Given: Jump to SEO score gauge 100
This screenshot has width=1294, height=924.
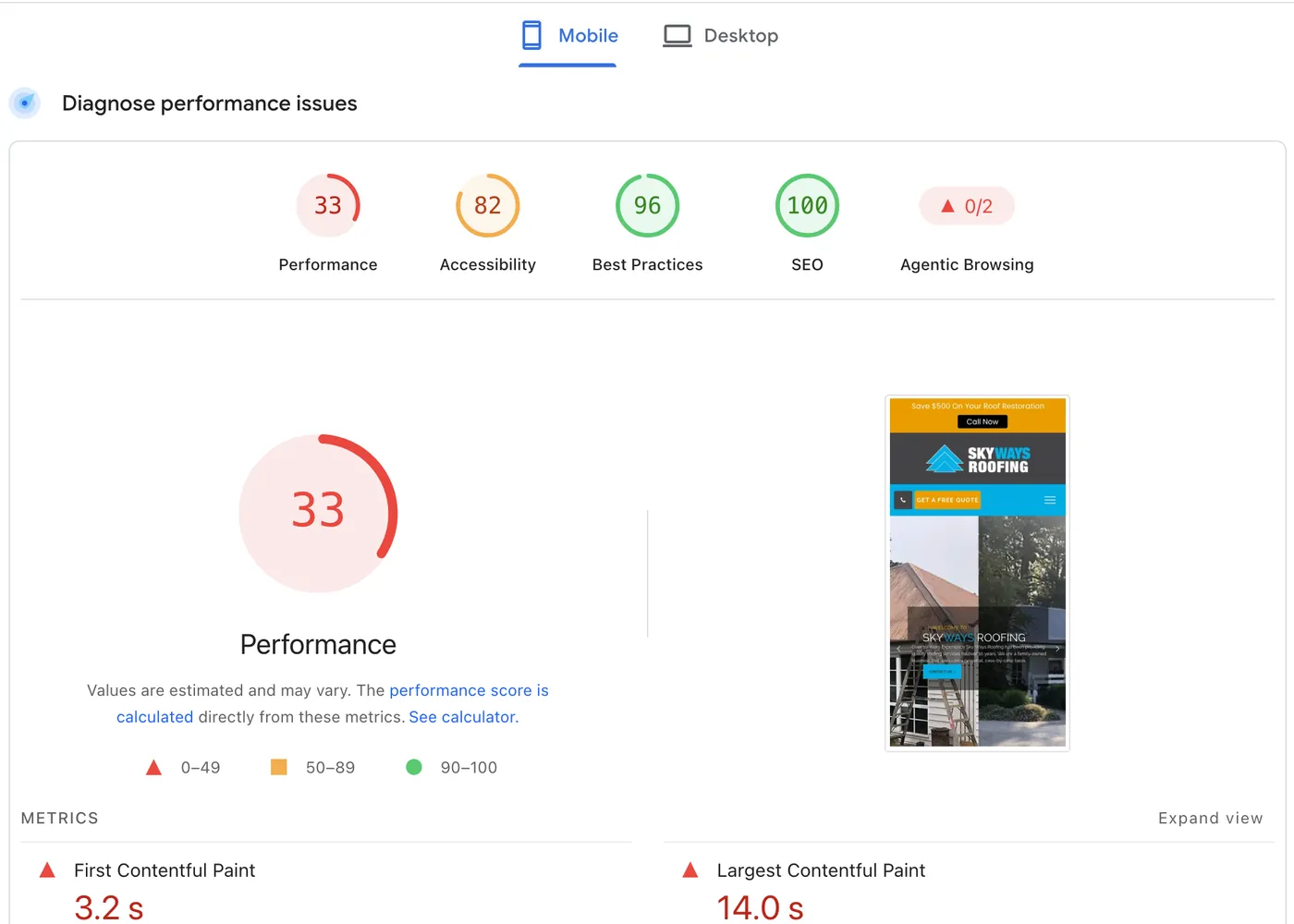Looking at the screenshot, I should (x=807, y=205).
